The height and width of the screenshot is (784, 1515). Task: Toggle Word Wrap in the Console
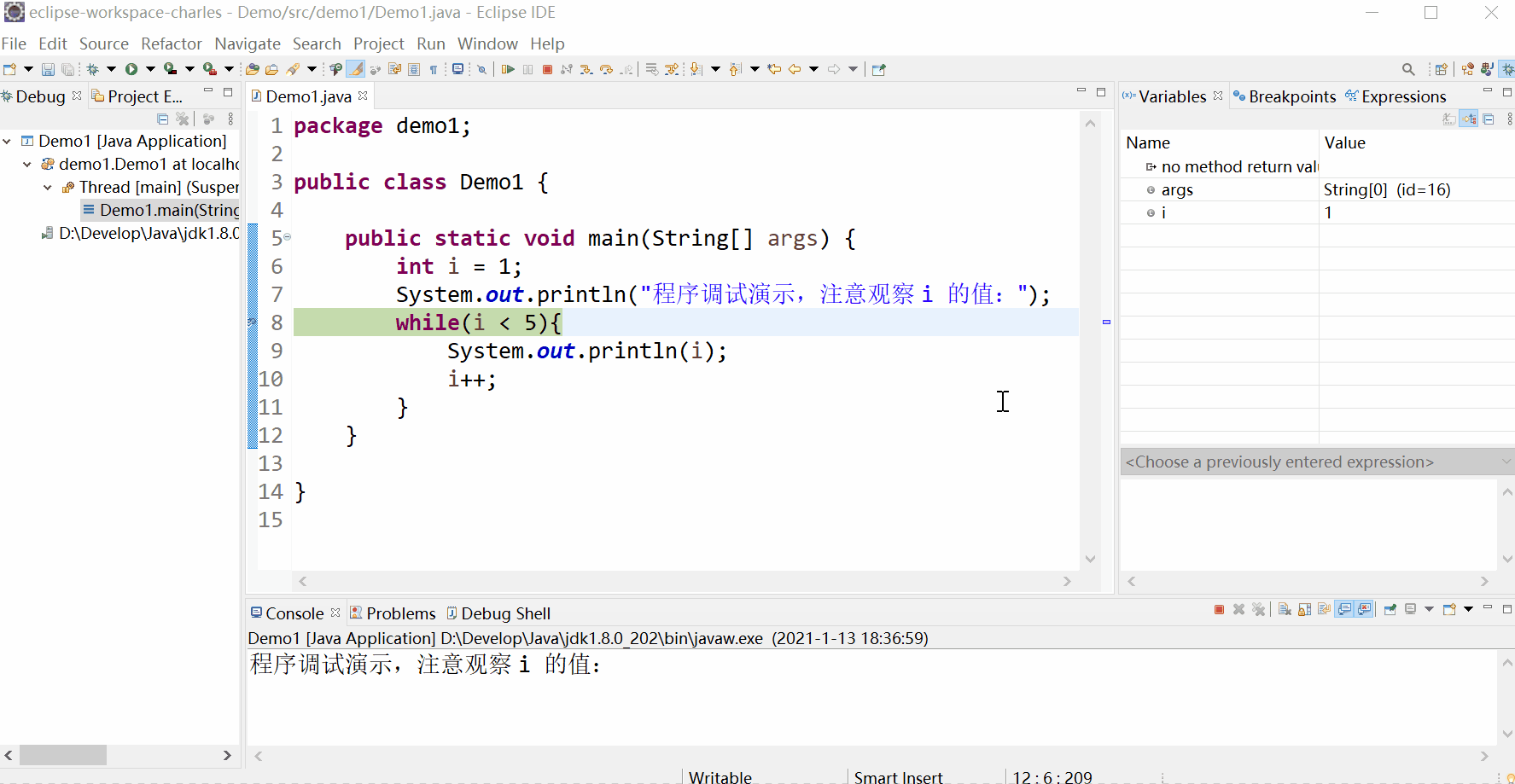tap(1325, 609)
